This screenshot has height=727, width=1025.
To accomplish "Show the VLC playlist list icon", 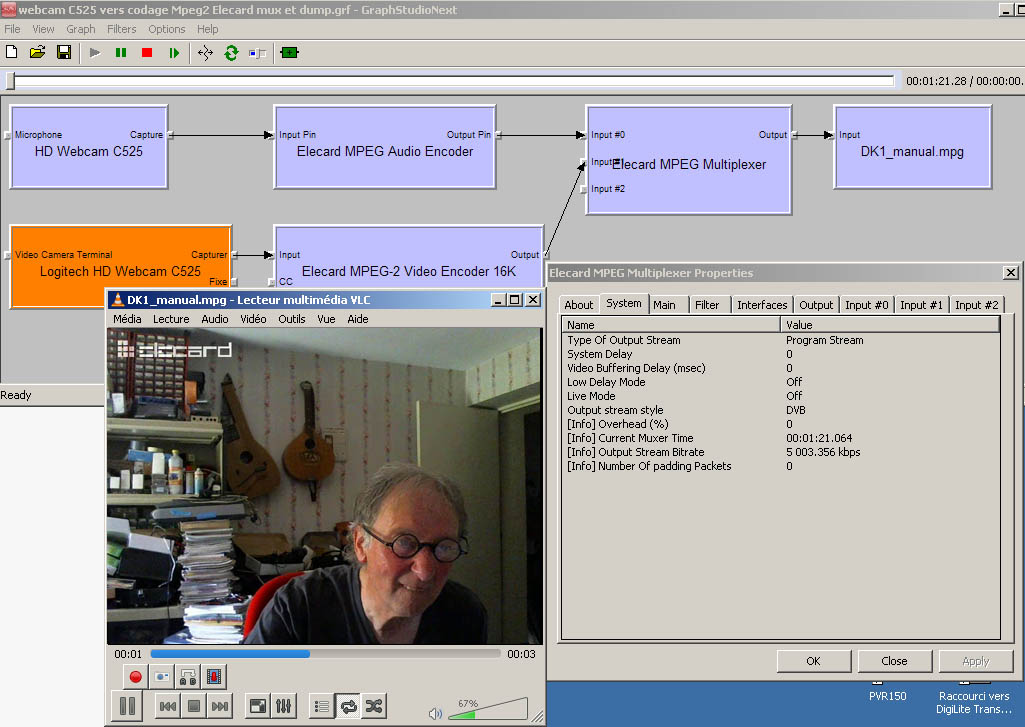I will click(322, 706).
